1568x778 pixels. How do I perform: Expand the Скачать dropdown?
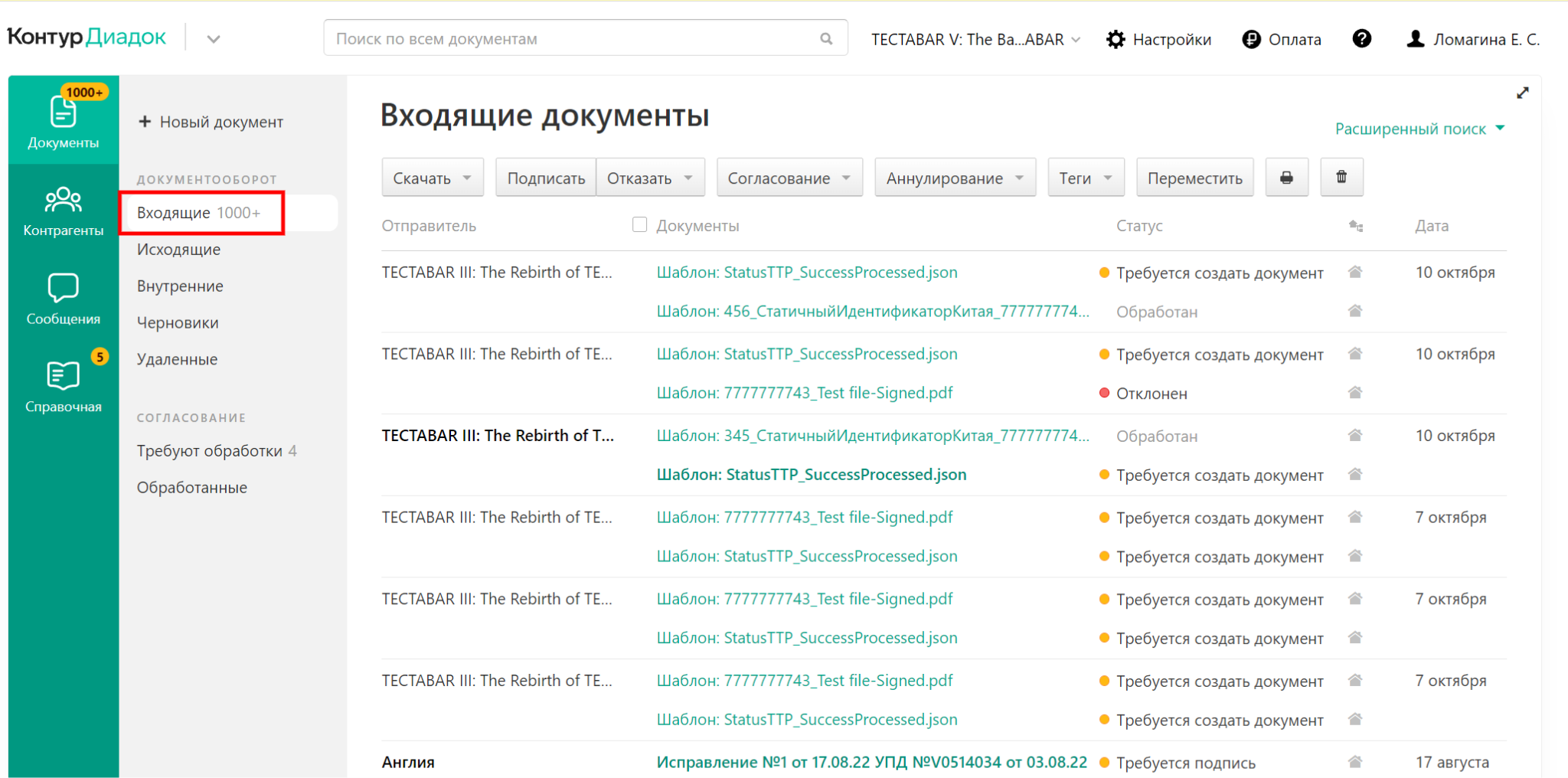(x=432, y=178)
